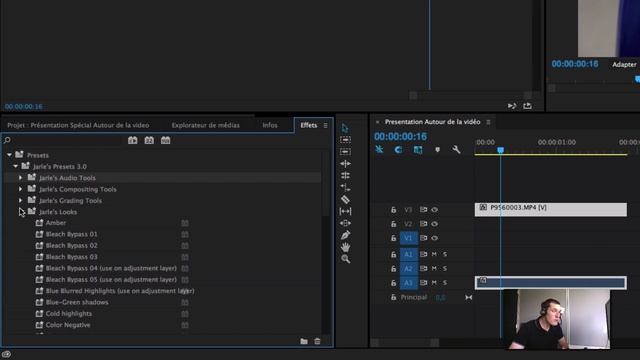Target the A2 audio track

pyautogui.click(x=409, y=269)
